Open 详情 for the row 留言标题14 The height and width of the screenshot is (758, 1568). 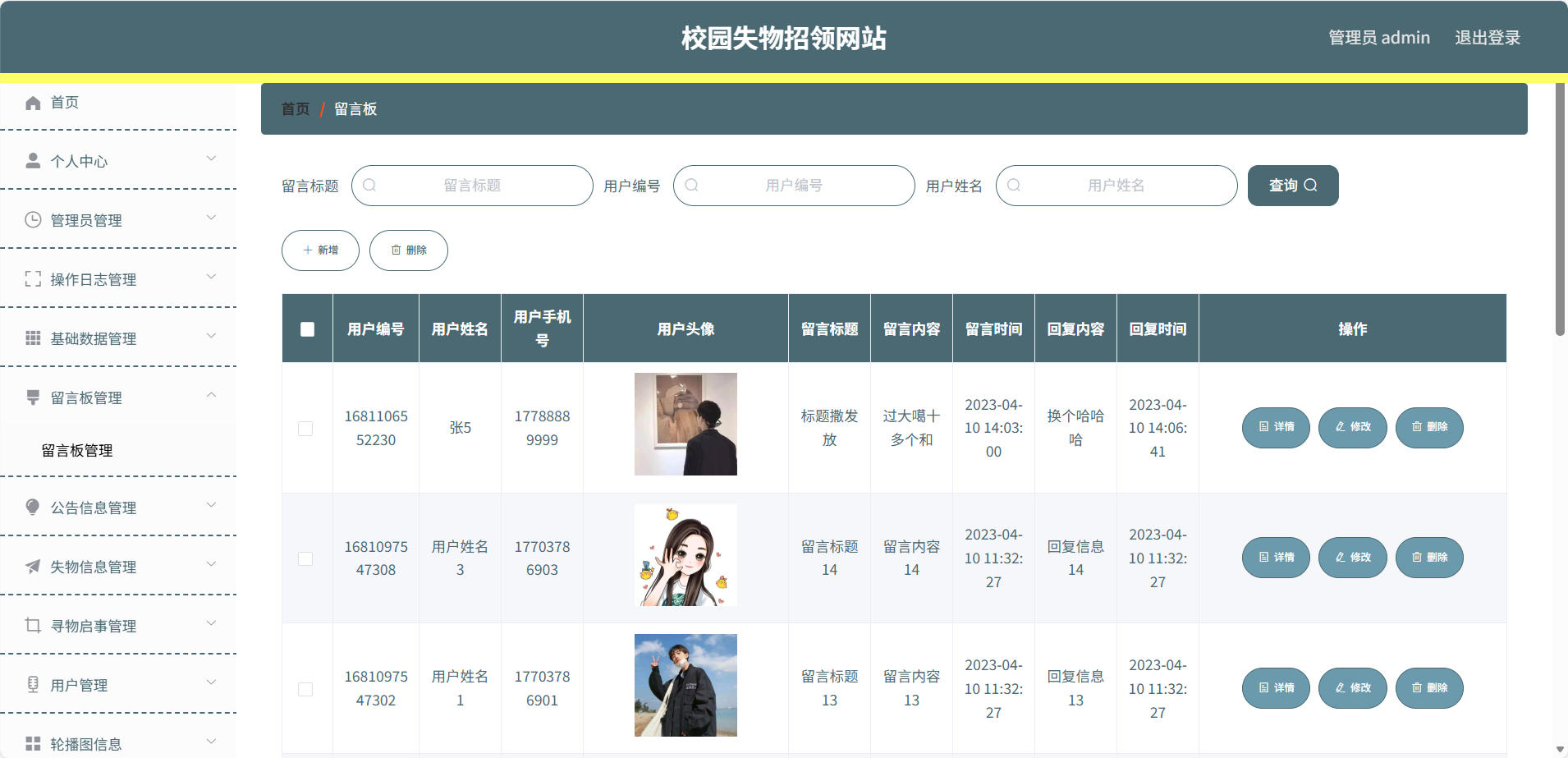coord(1276,558)
